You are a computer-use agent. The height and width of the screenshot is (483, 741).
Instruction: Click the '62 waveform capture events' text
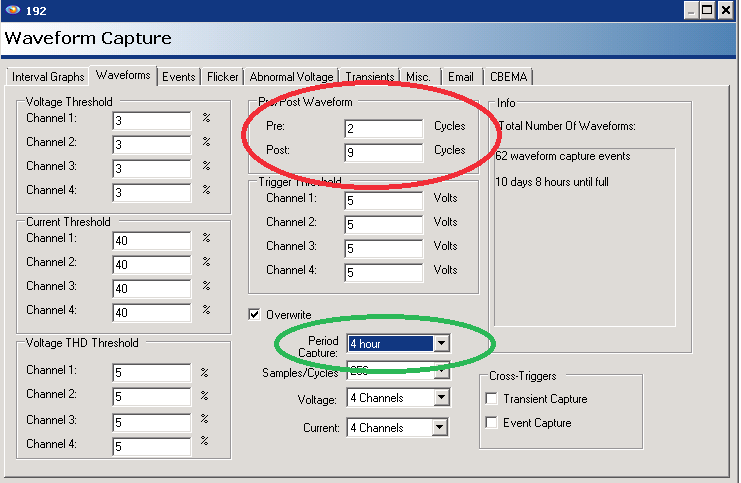pyautogui.click(x=562, y=156)
